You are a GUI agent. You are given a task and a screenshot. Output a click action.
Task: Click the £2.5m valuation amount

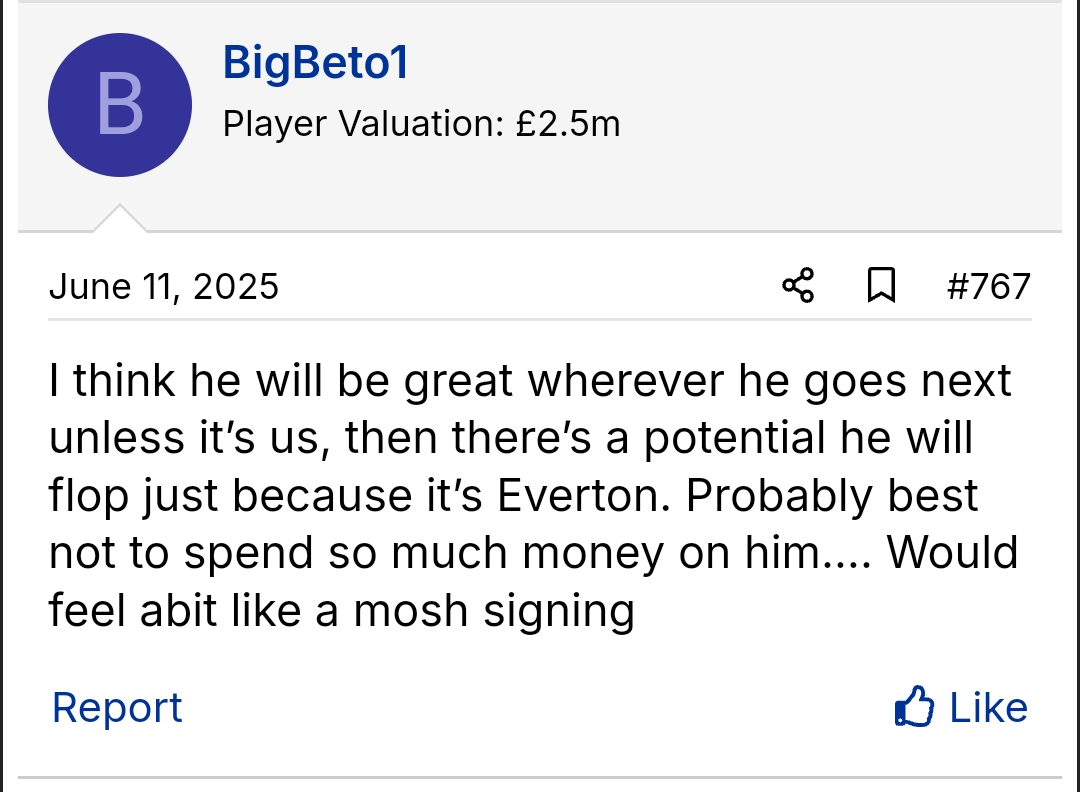pos(568,124)
